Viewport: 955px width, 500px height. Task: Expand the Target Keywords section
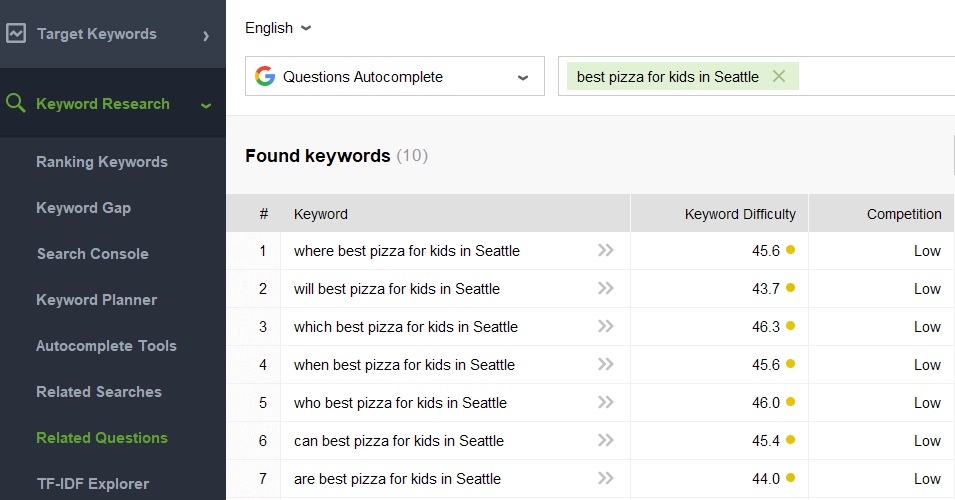(x=206, y=35)
